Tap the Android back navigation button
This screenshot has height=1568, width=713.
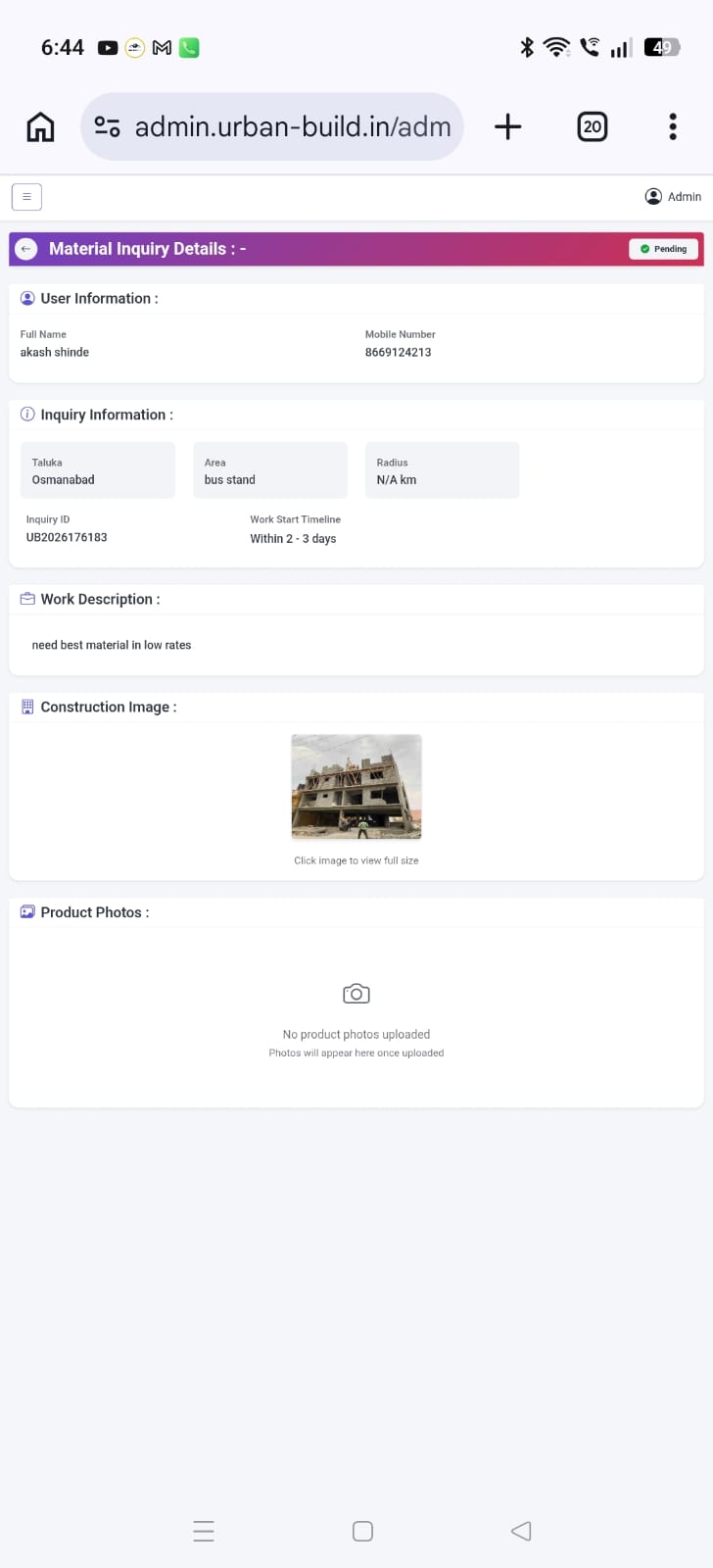(521, 1531)
